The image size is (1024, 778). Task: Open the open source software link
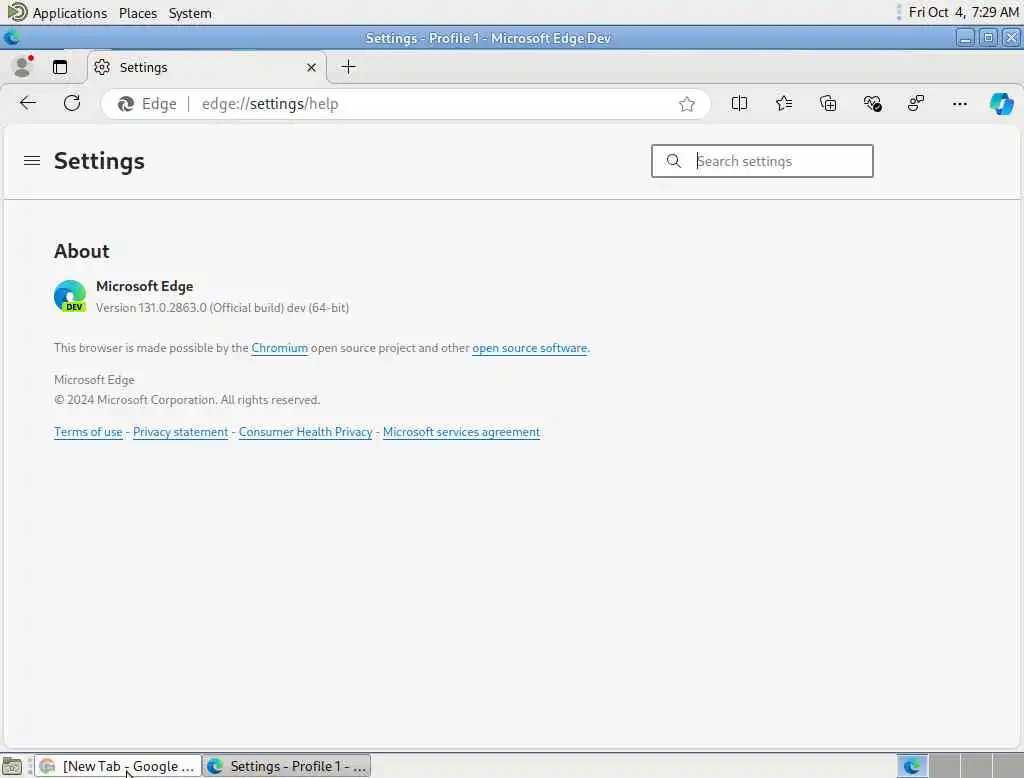pyautogui.click(x=530, y=348)
